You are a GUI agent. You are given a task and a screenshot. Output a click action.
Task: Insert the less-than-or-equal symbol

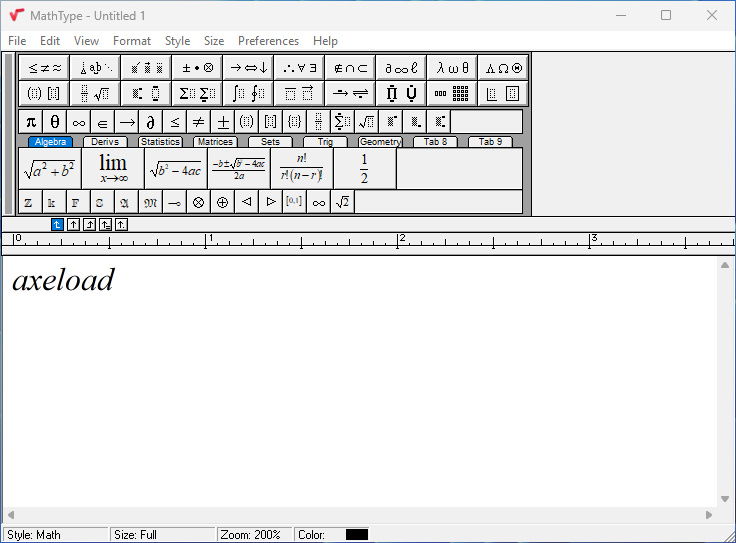175,122
